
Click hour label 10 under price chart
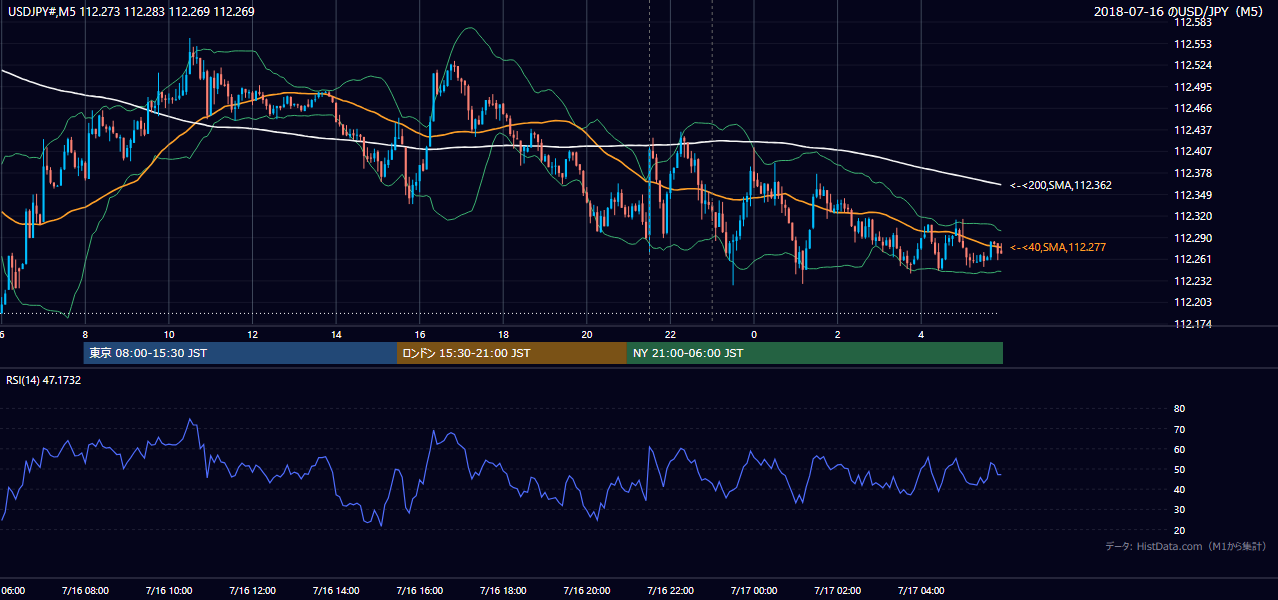click(168, 334)
